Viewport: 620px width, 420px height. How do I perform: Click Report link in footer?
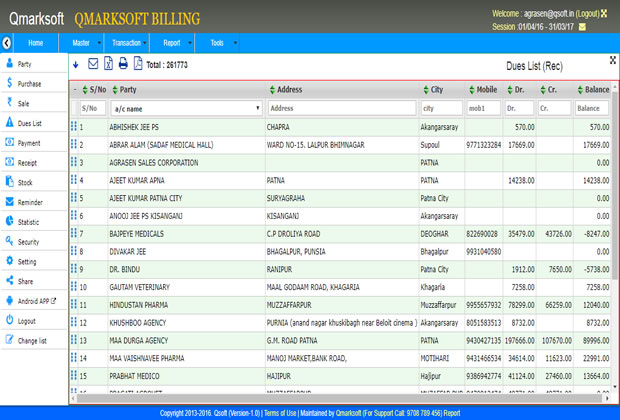pyautogui.click(x=452, y=413)
